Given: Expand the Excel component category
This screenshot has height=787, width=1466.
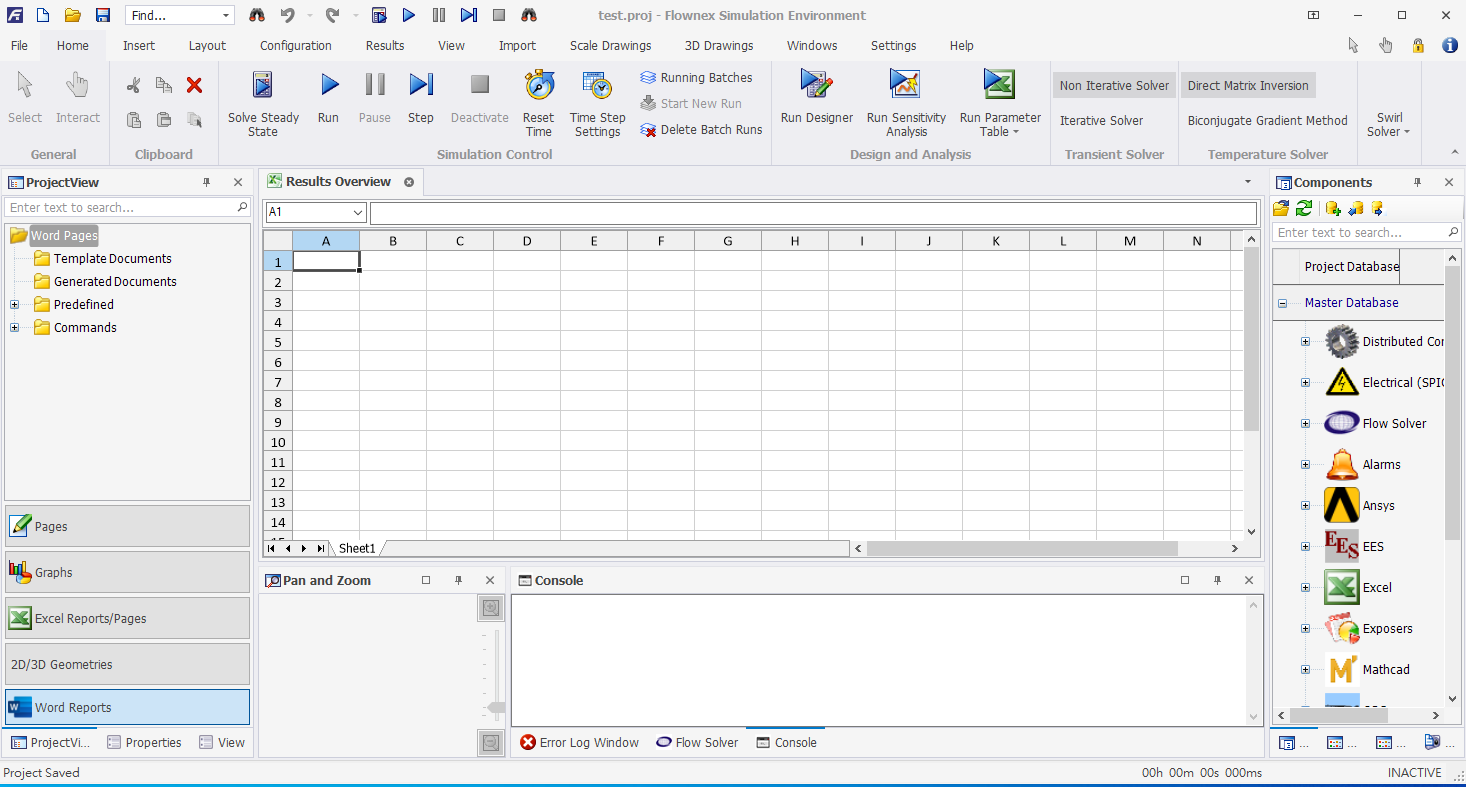Looking at the screenshot, I should (1305, 588).
